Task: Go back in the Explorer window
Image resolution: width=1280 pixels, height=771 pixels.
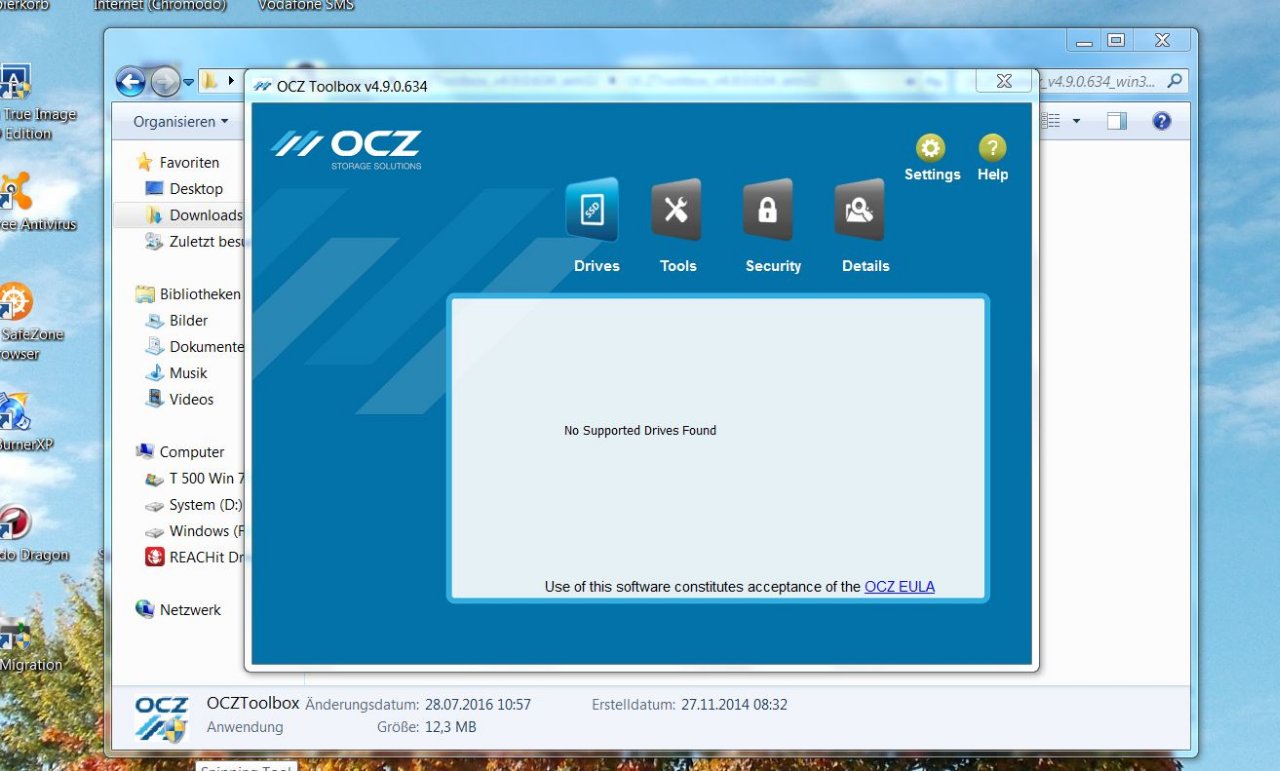Action: (131, 81)
